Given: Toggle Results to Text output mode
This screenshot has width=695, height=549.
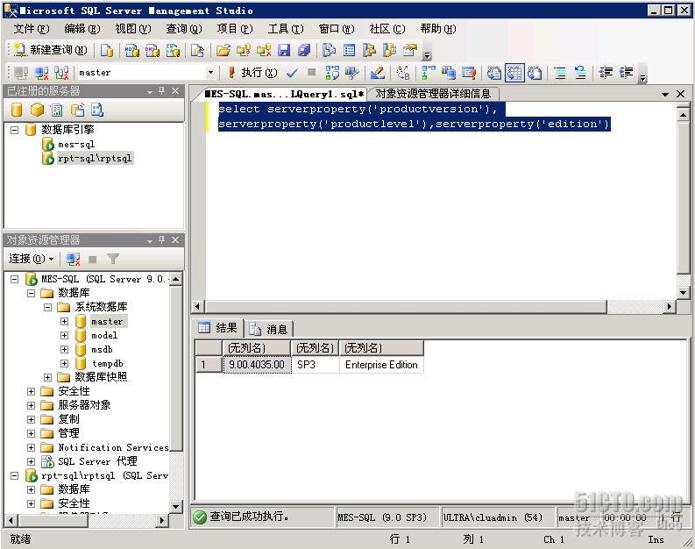Looking at the screenshot, I should 494,73.
